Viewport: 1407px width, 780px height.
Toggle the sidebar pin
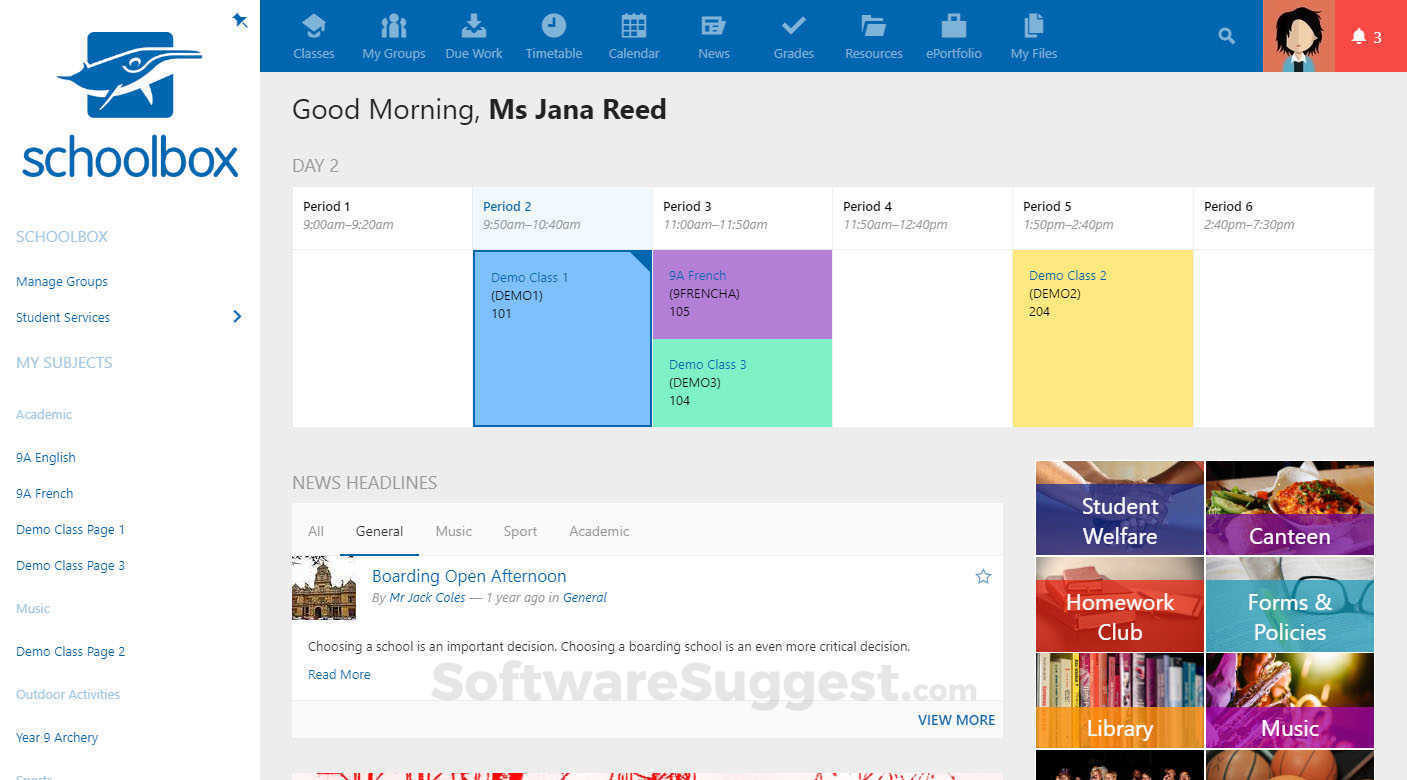[x=240, y=19]
